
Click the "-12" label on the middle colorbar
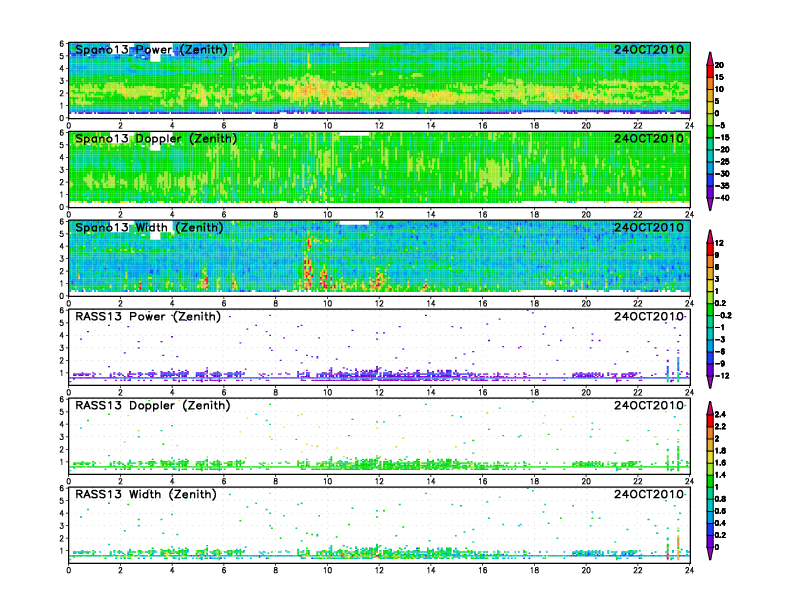coord(722,376)
